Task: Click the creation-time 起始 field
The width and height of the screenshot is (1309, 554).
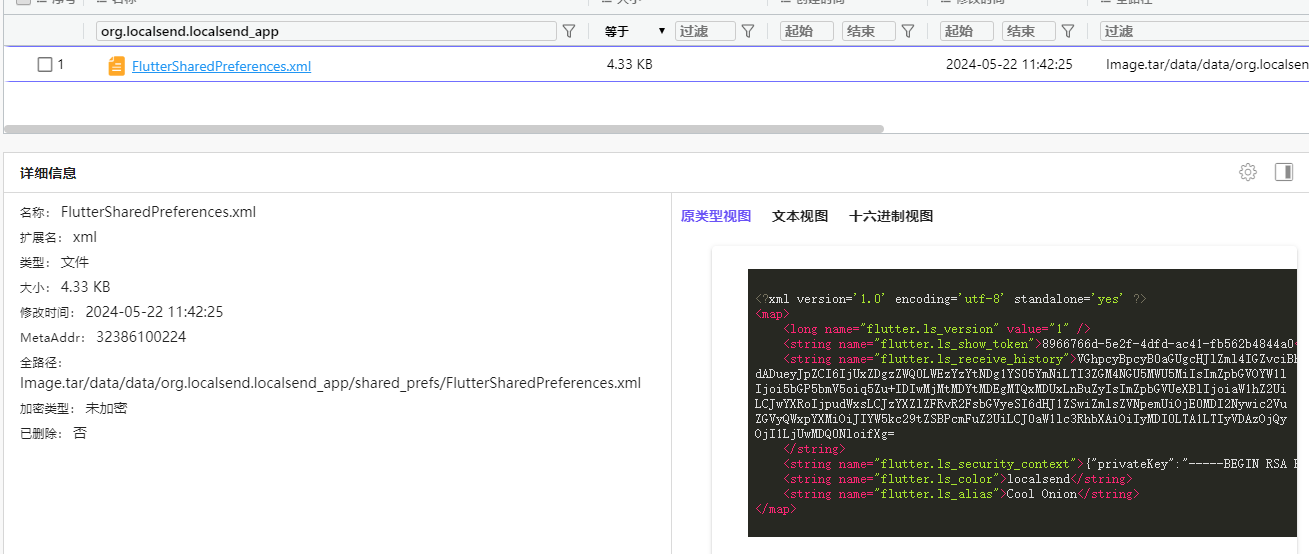Action: pyautogui.click(x=807, y=32)
